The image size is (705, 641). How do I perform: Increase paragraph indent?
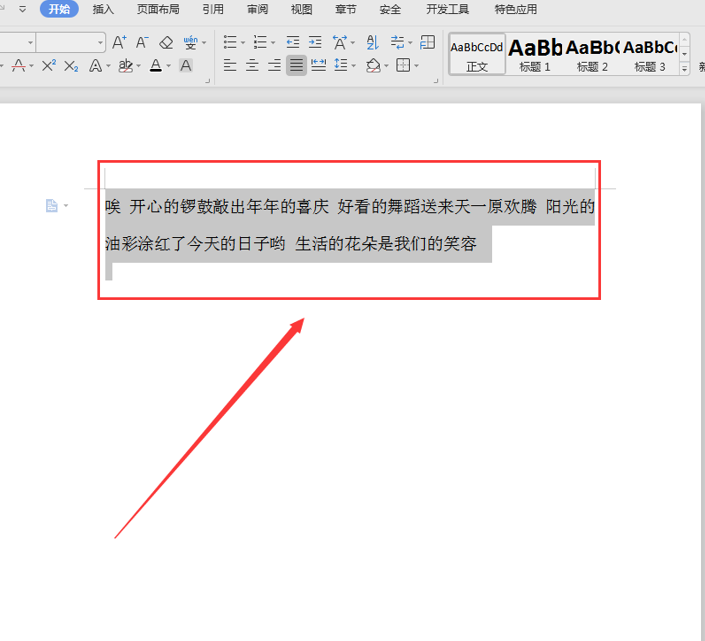click(315, 43)
